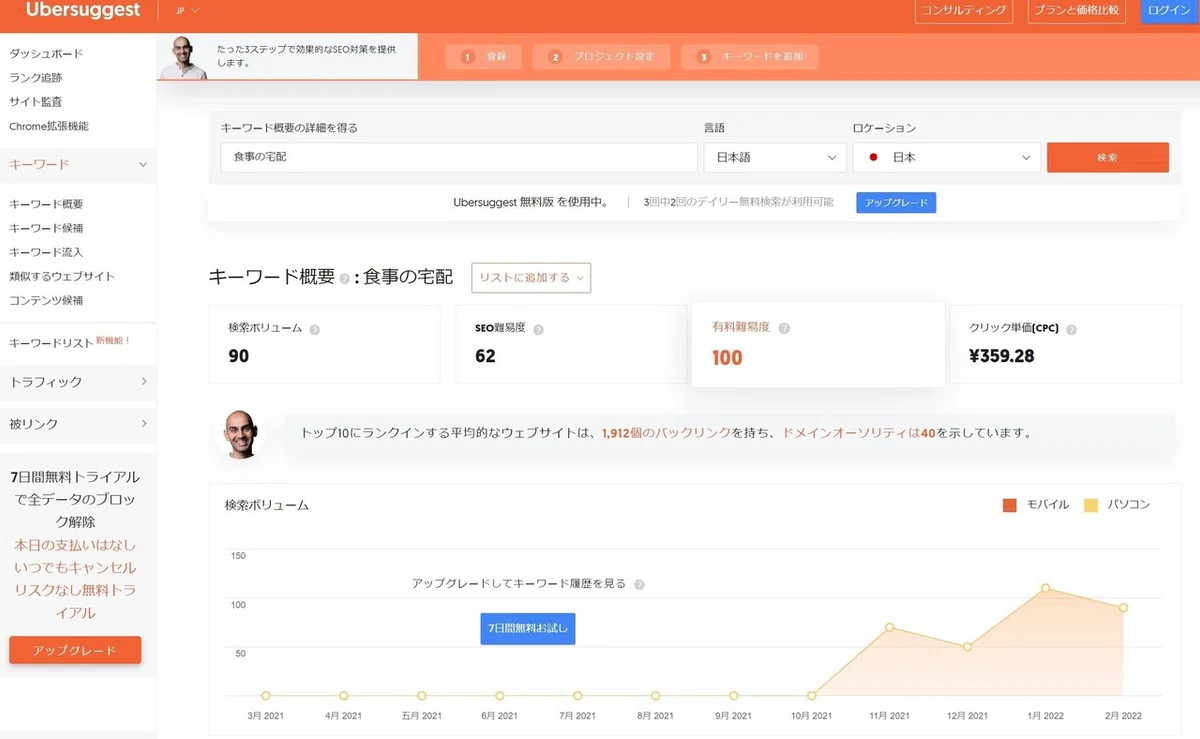
Task: Expand the トラフィック sidebar section
Action: 78,382
